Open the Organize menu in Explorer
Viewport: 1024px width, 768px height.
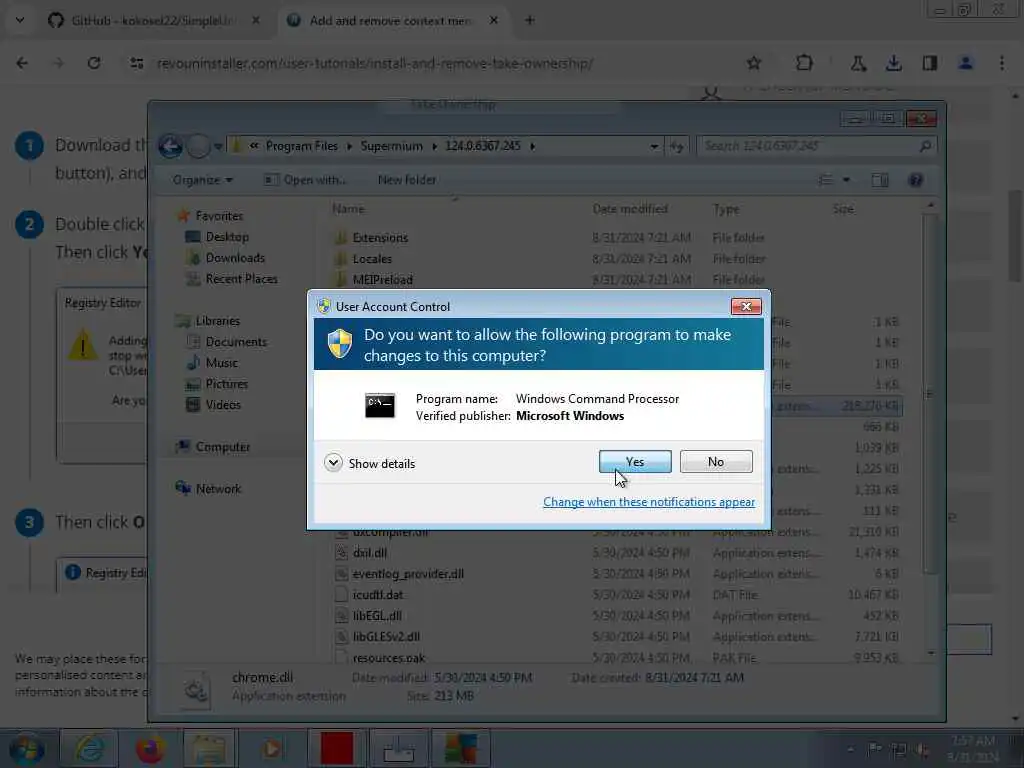click(x=202, y=180)
